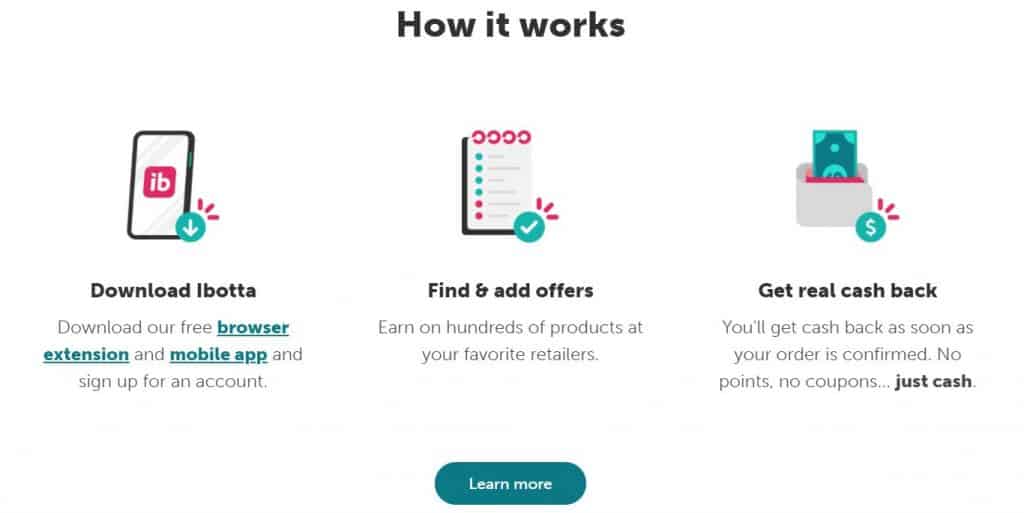Click the Learn more button
The height and width of the screenshot is (513, 1024).
click(510, 484)
